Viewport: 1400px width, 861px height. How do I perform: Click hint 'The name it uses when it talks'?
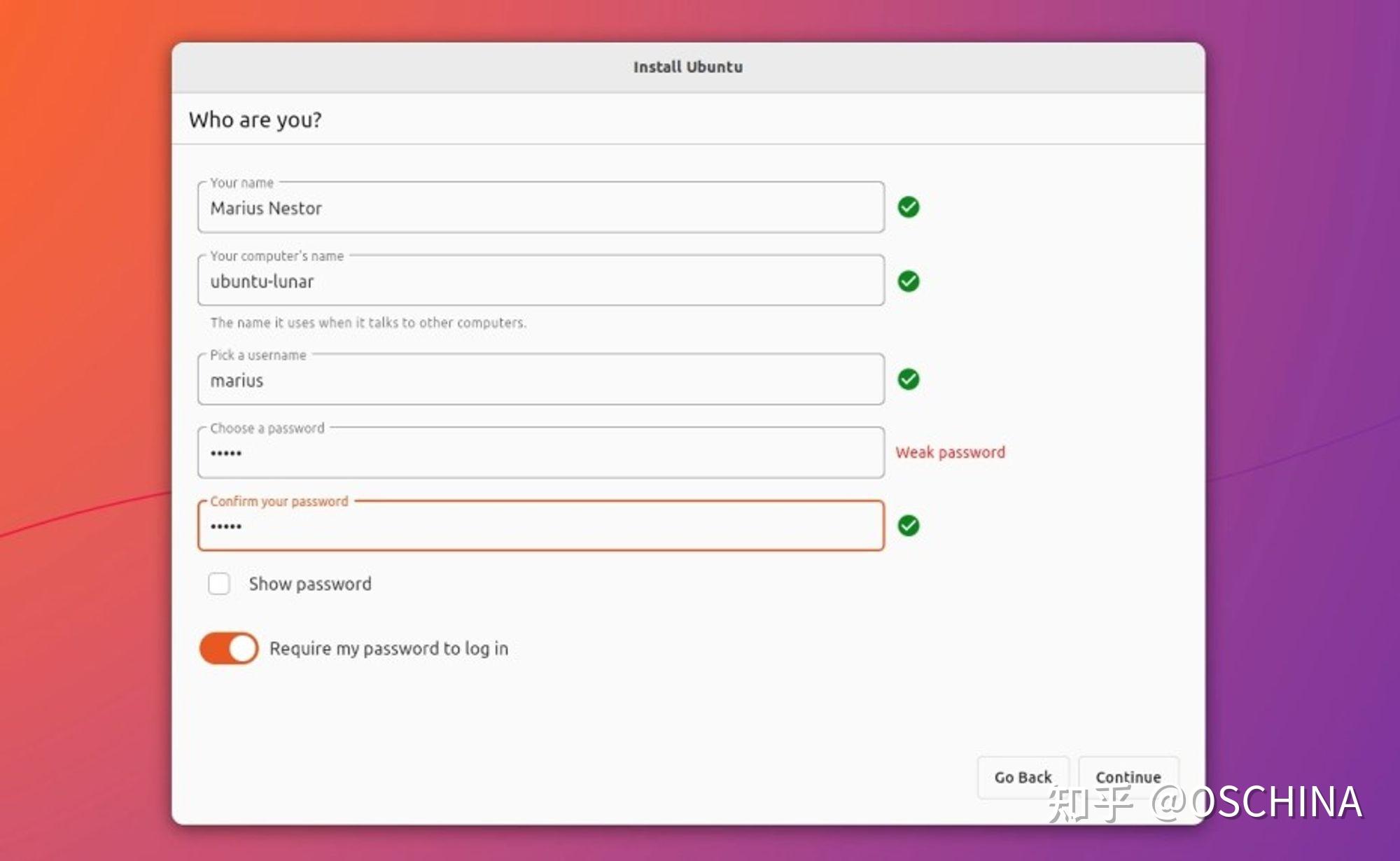pyautogui.click(x=368, y=323)
